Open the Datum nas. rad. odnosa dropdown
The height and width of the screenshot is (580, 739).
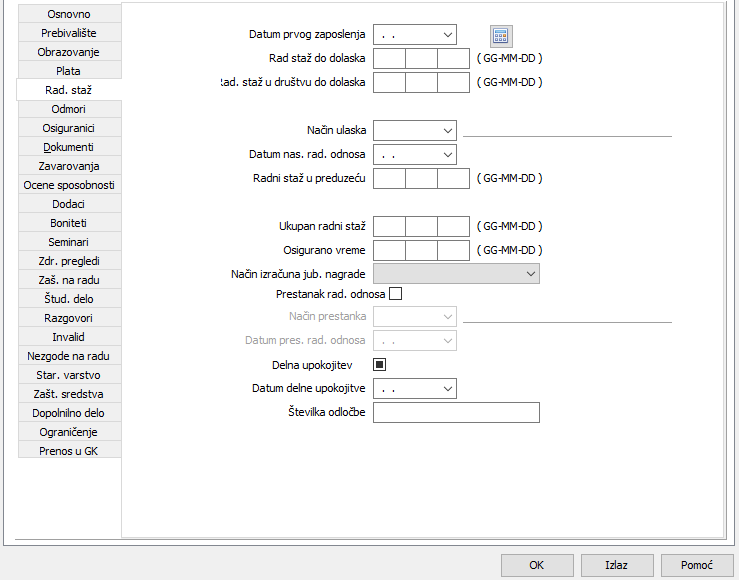tap(445, 155)
